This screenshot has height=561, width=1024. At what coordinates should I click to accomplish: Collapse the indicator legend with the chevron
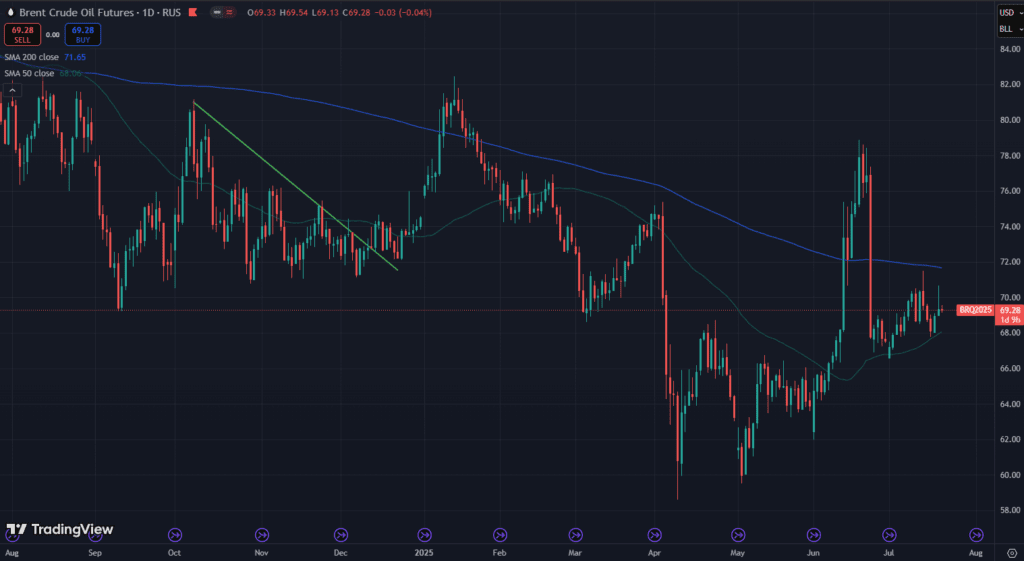point(12,89)
